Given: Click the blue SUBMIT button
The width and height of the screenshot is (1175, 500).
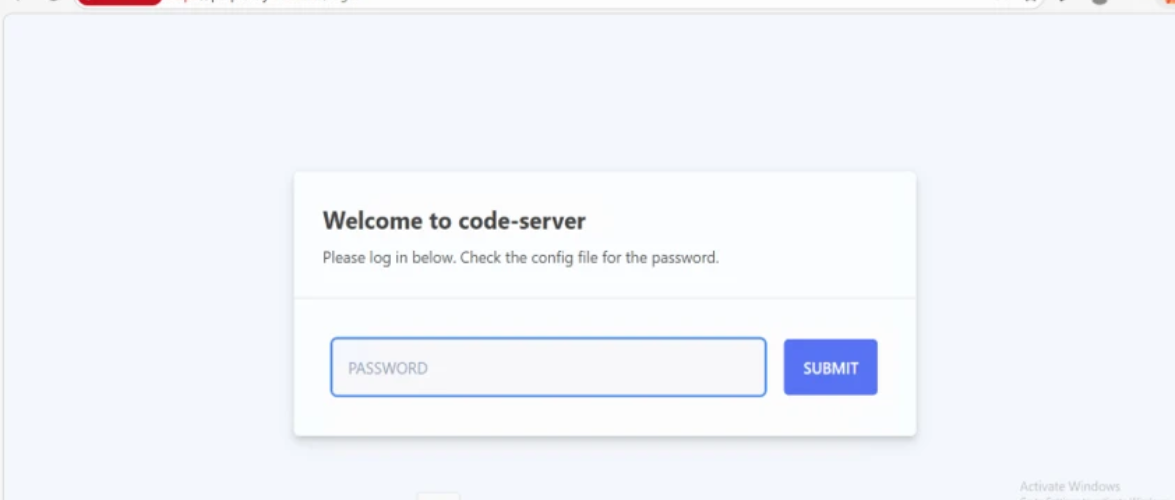Looking at the screenshot, I should 830,367.
